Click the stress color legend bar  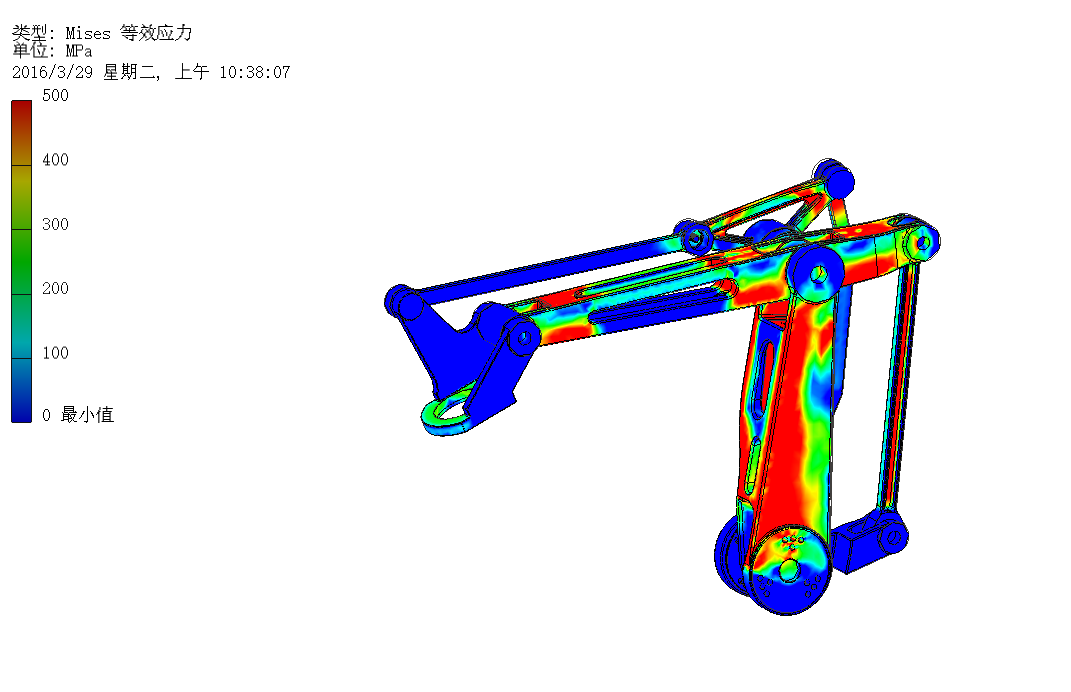click(x=21, y=262)
